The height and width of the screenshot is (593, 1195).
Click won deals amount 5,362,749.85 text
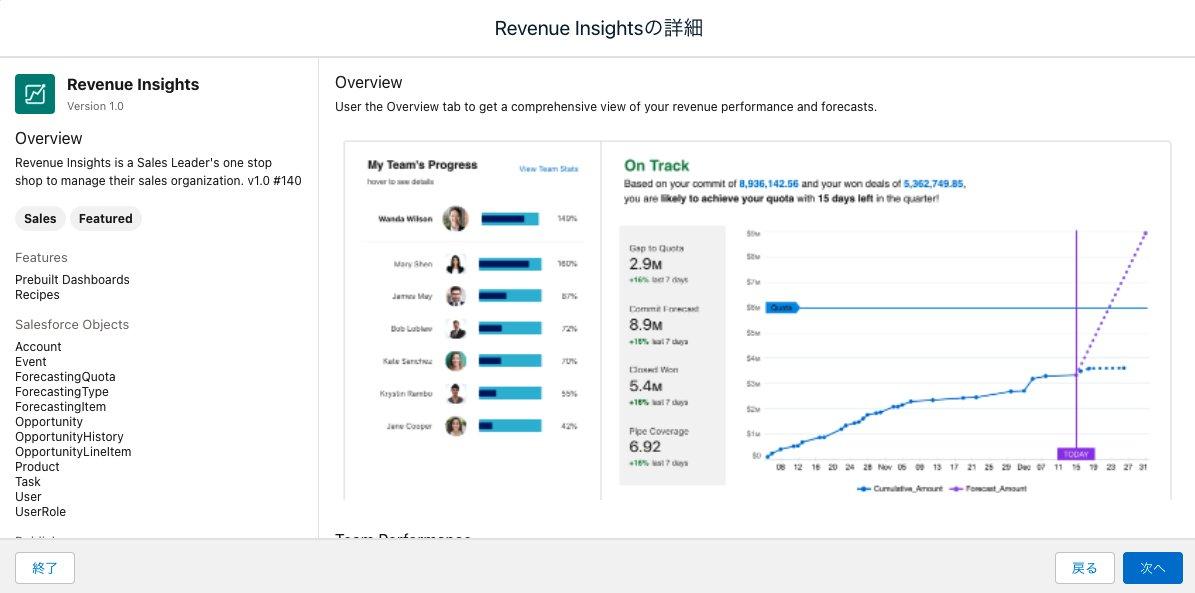[x=934, y=184]
